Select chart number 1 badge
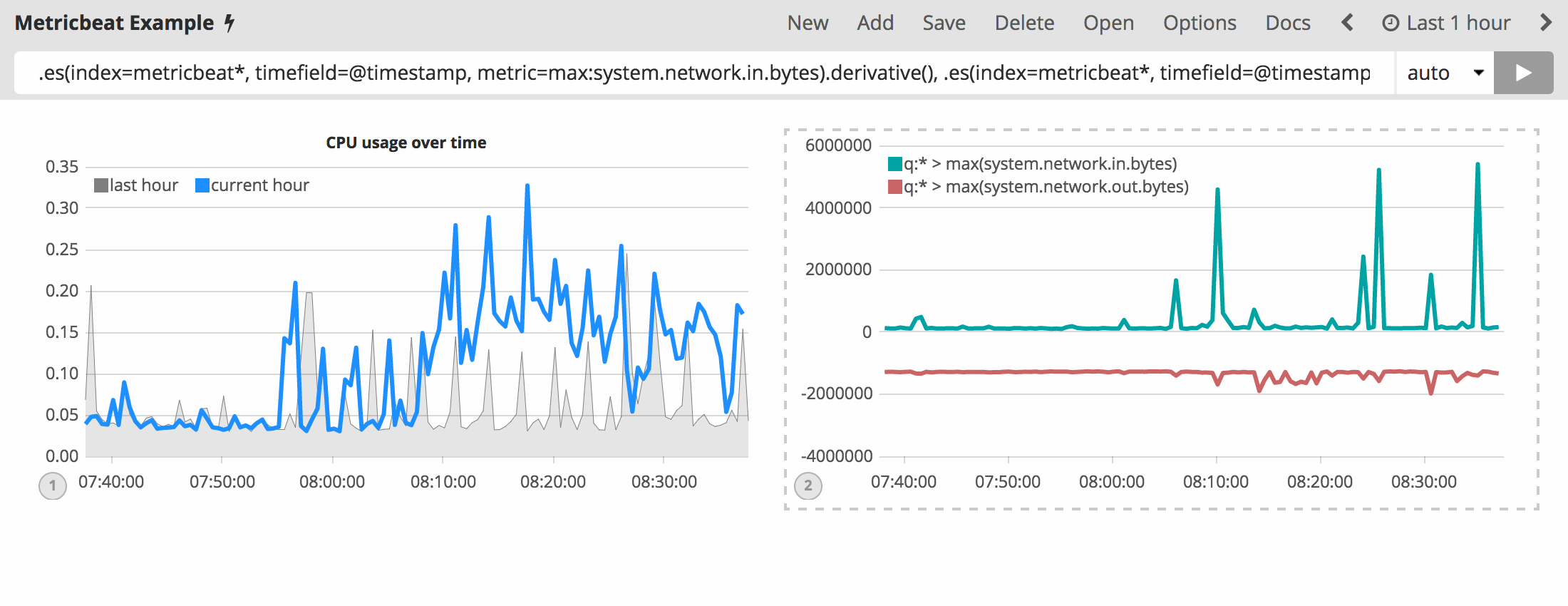The height and width of the screenshot is (606, 1568). [53, 486]
